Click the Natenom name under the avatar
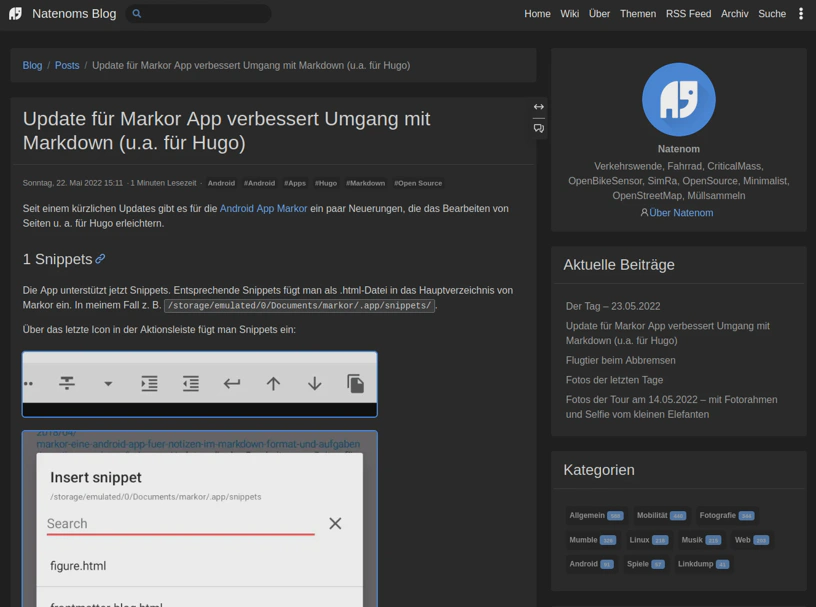 pyautogui.click(x=679, y=149)
